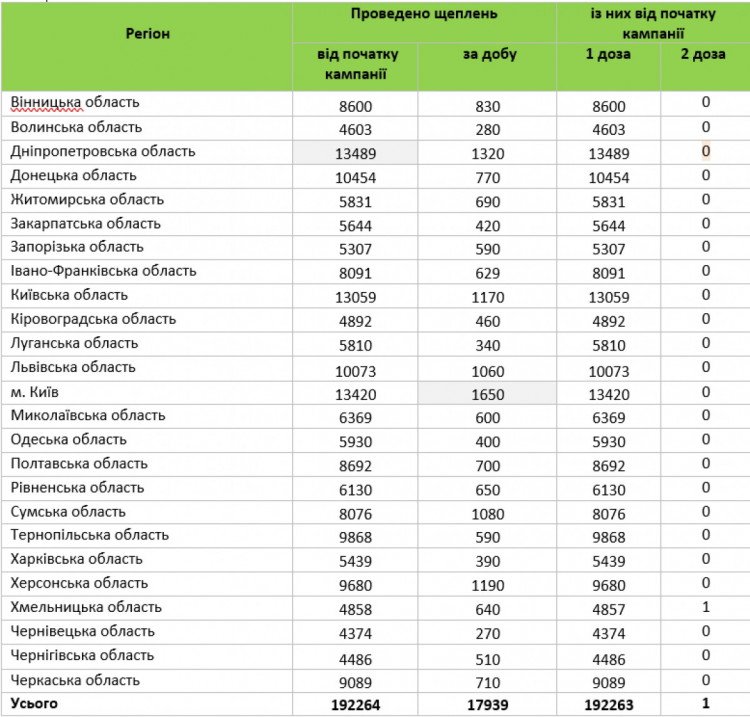Click the daily value 270

coord(487,634)
